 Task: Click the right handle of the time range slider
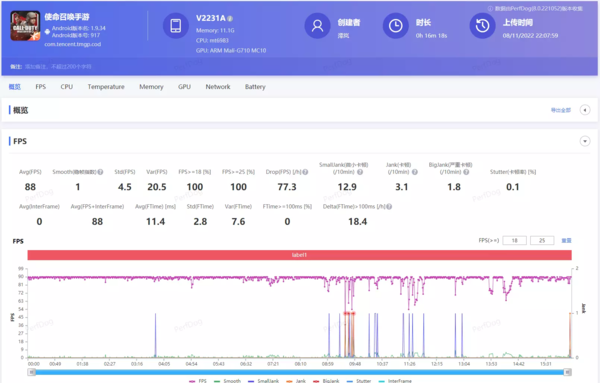(568, 372)
